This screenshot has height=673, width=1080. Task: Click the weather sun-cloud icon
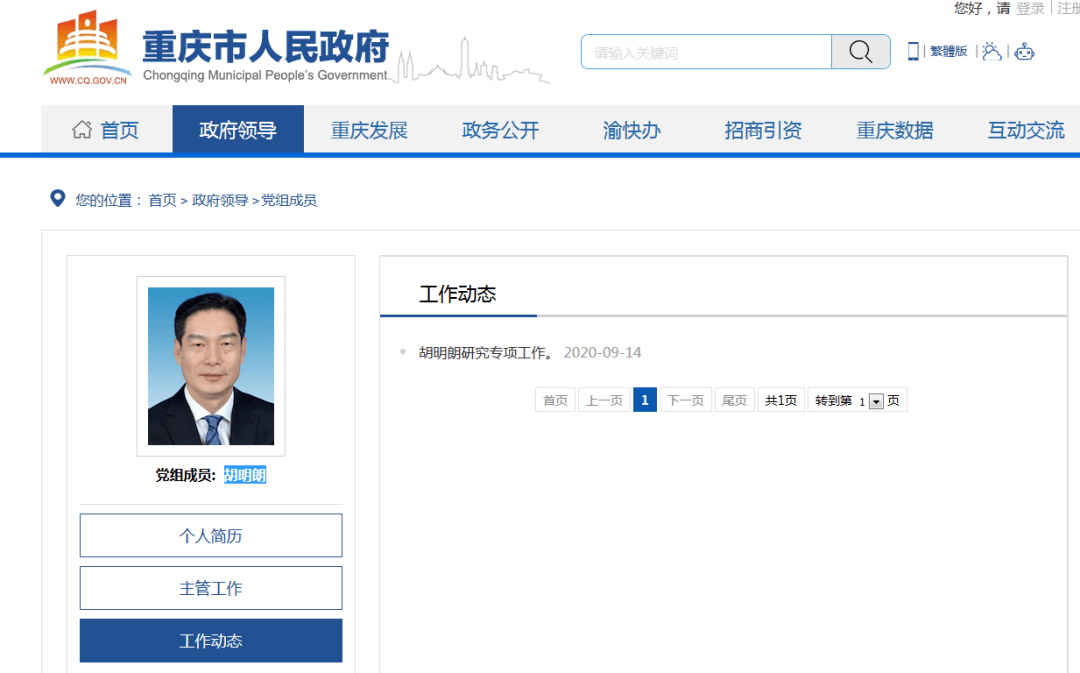(991, 51)
